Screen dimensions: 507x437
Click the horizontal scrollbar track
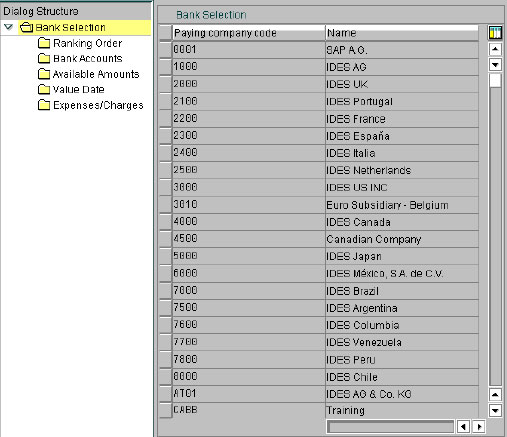pos(390,426)
